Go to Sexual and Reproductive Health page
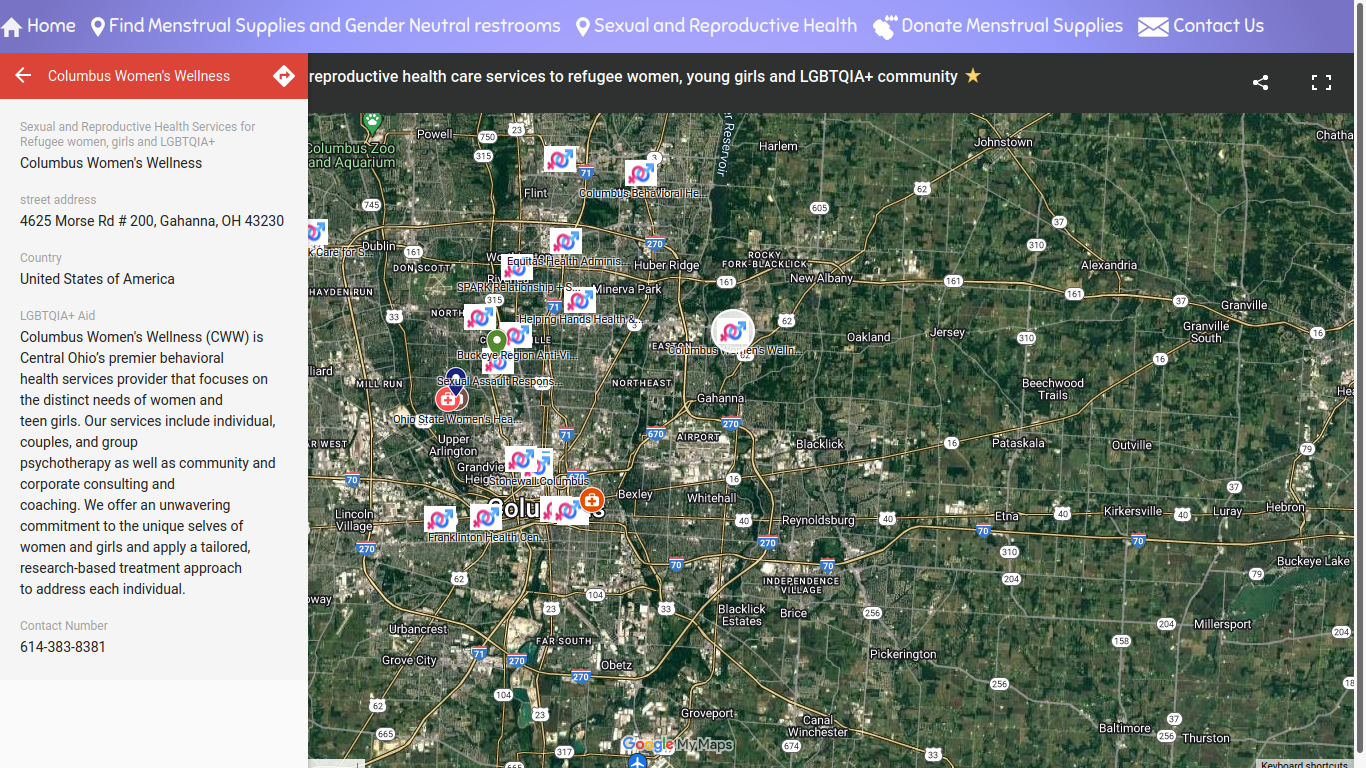 coord(716,26)
